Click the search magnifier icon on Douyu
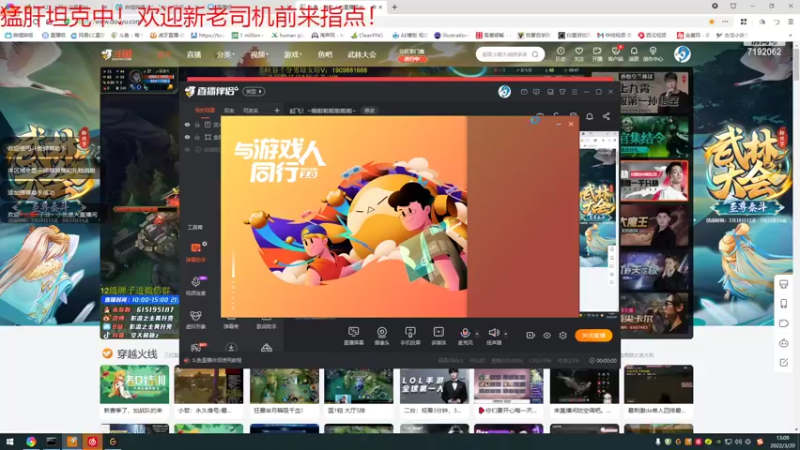Image resolution: width=800 pixels, height=450 pixels. coord(535,54)
